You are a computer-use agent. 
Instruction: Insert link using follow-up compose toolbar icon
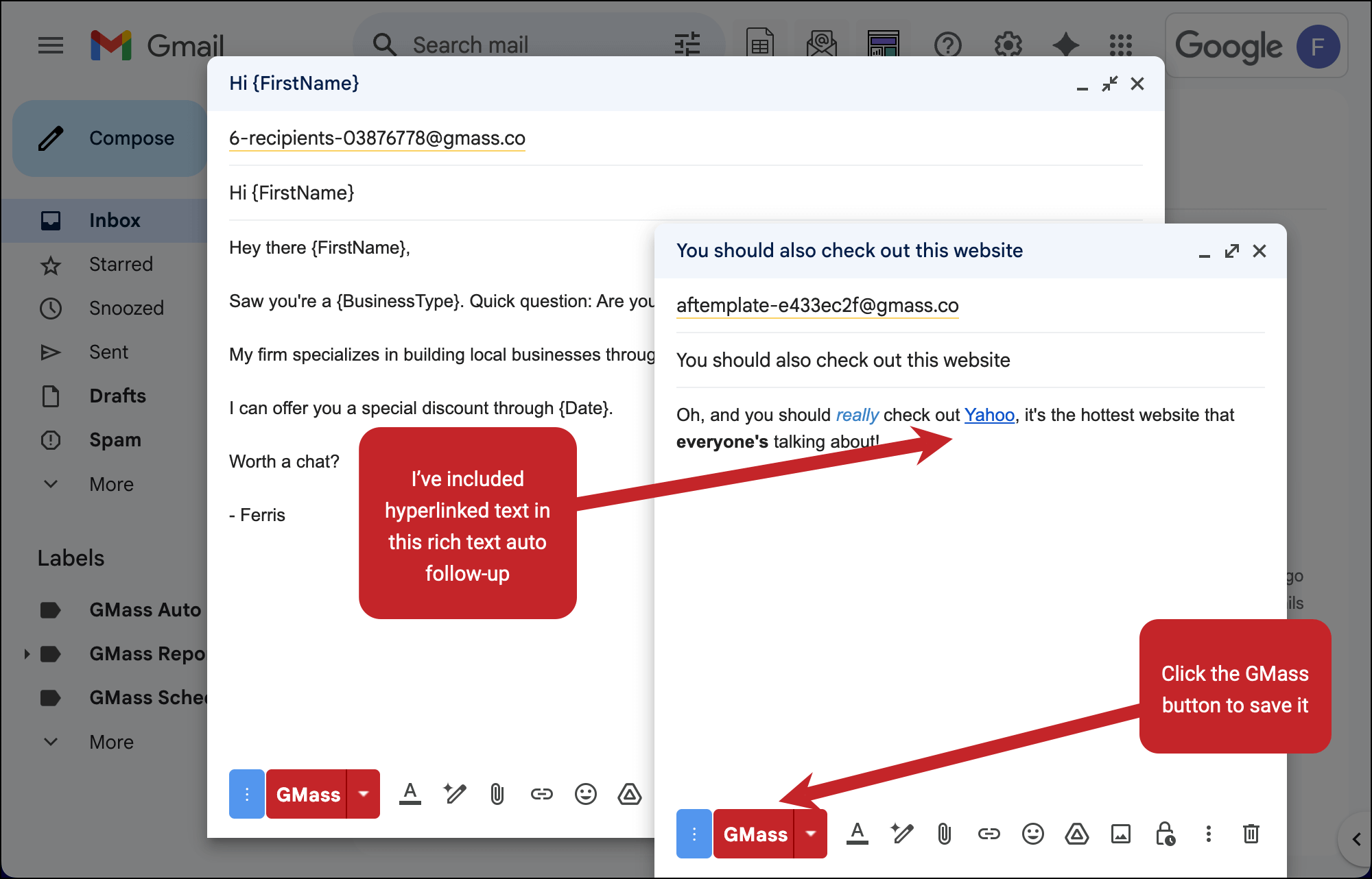989,834
